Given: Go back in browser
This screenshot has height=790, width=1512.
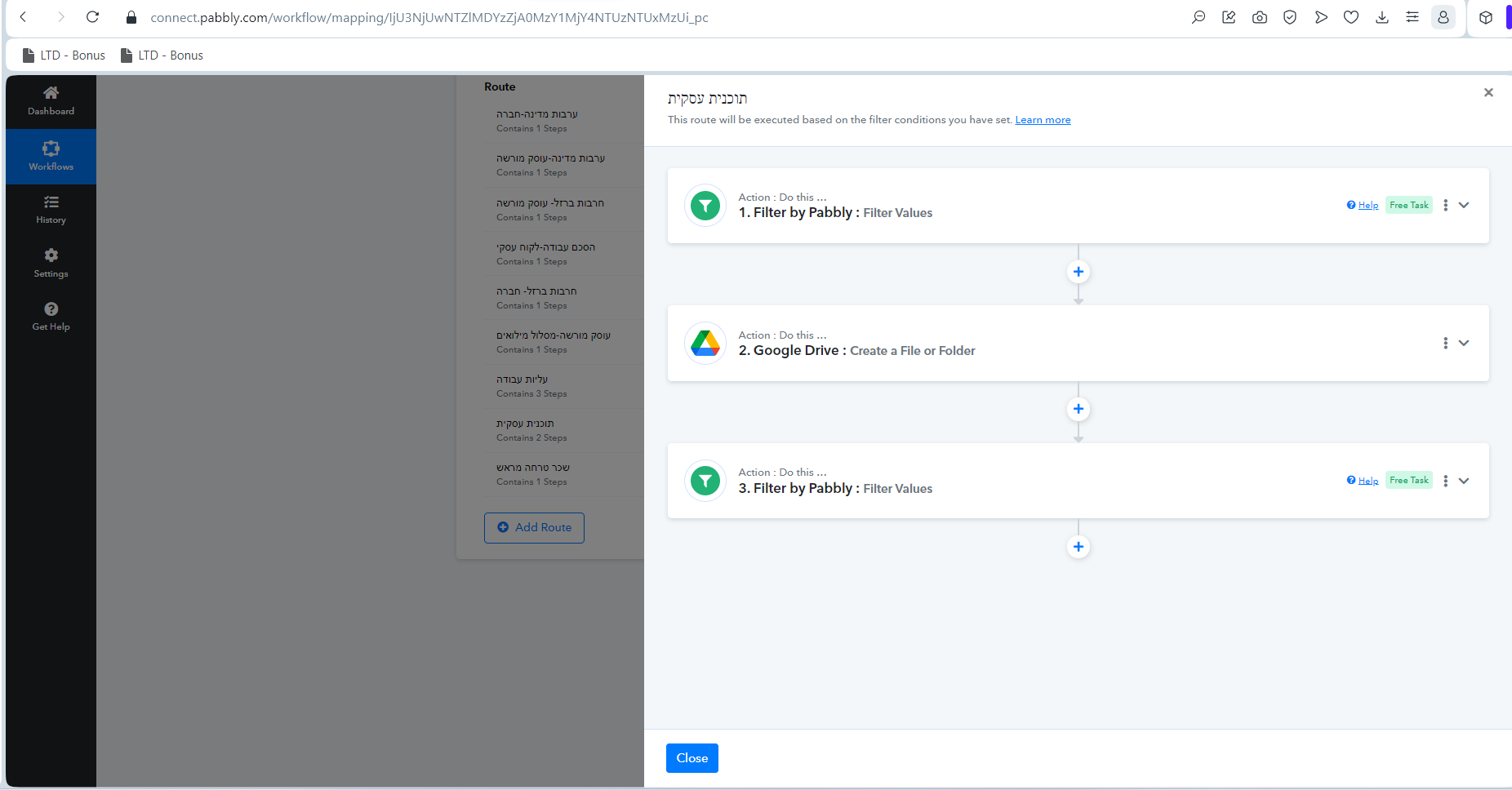Looking at the screenshot, I should (x=24, y=17).
